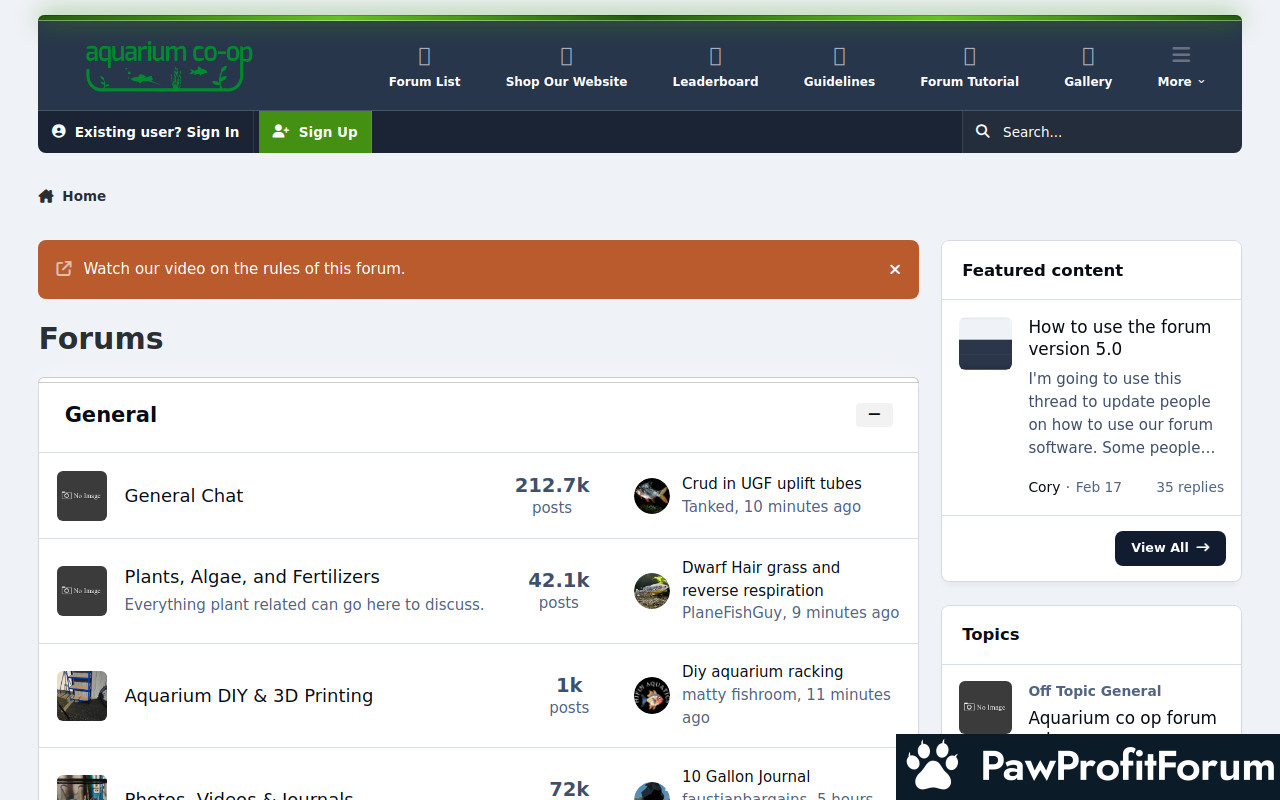Screen dimensions: 1280x800
Task: Click the green Sign Up button
Action: coord(315,132)
